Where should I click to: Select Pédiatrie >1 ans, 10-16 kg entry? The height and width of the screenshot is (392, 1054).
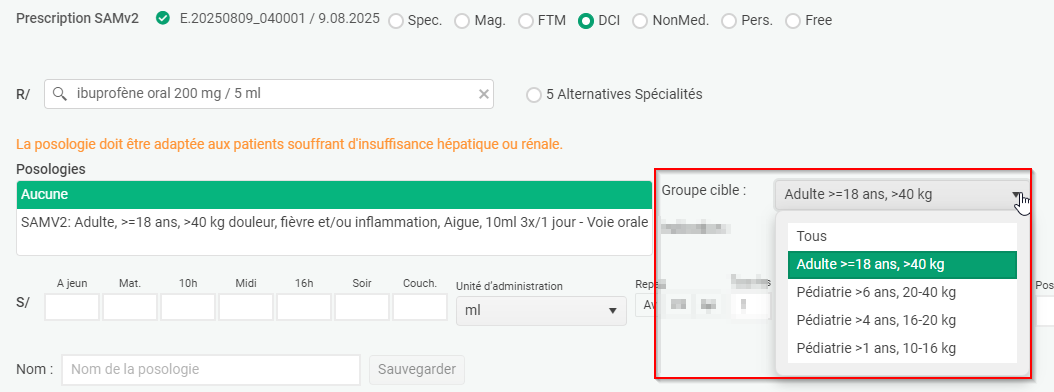point(902,349)
